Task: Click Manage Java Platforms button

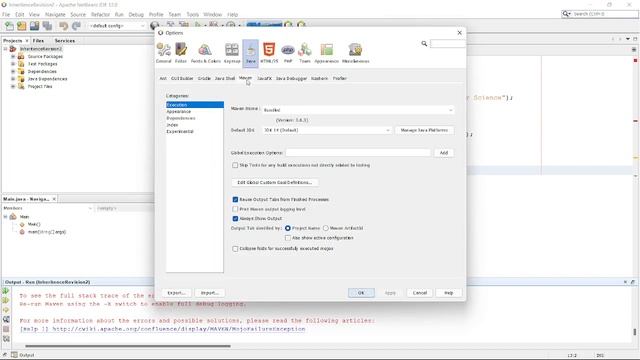Action: (424, 130)
